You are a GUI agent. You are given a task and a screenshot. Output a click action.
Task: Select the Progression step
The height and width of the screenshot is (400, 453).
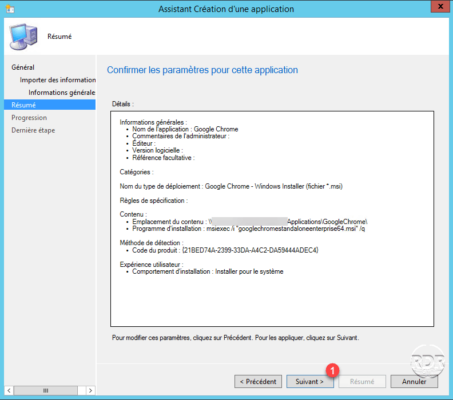click(29, 118)
